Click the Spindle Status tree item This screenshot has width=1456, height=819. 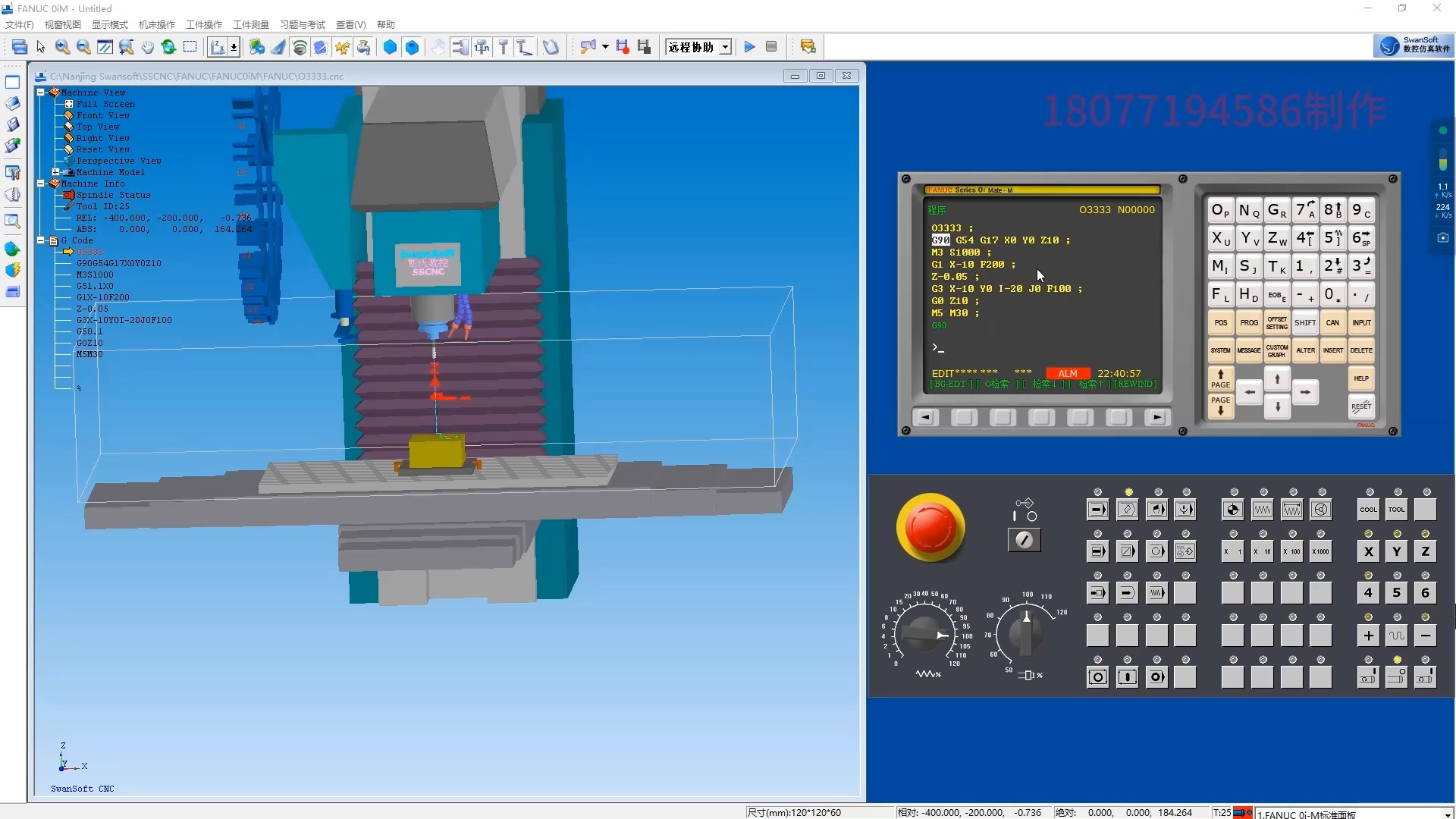coord(114,195)
